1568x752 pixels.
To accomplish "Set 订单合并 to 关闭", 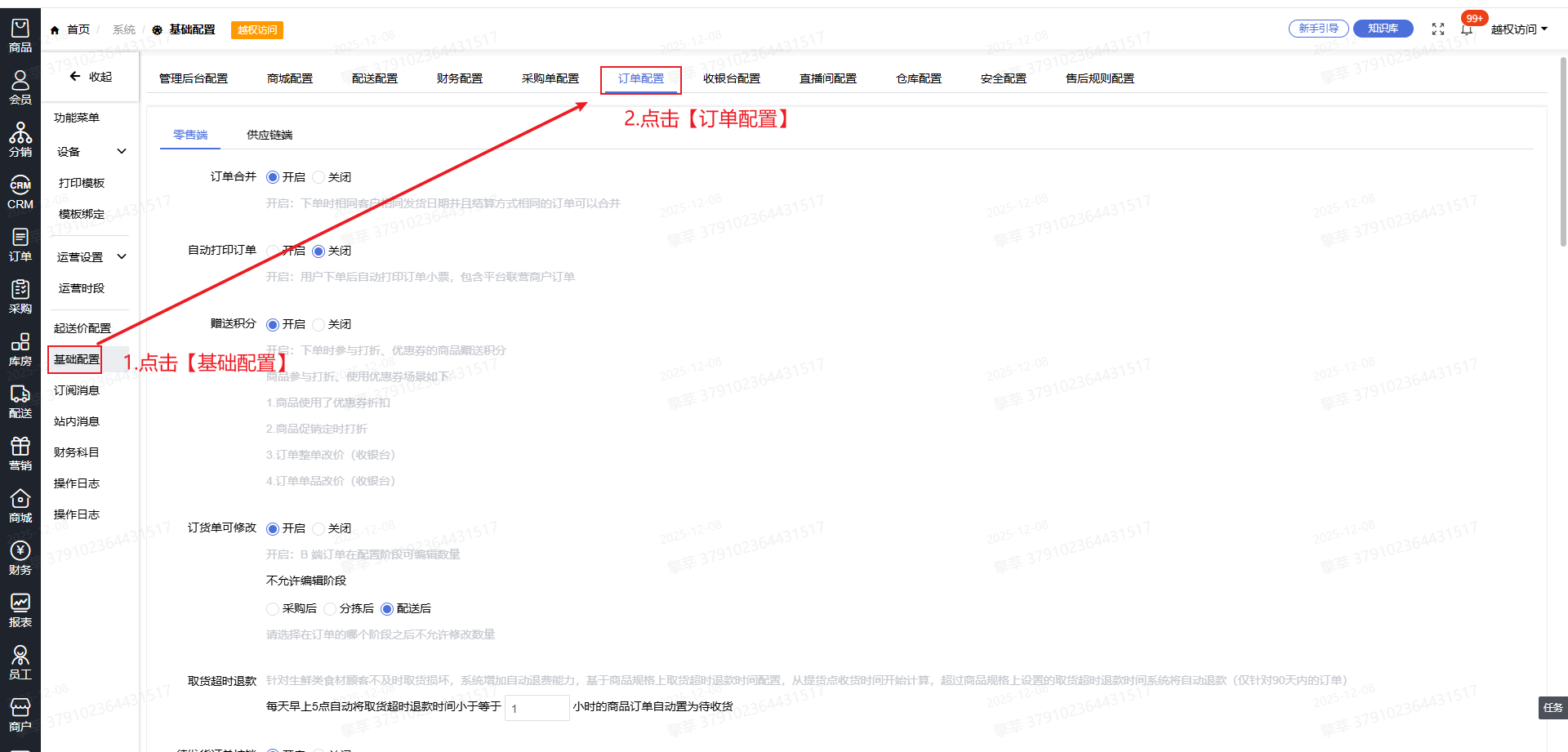I will [319, 177].
